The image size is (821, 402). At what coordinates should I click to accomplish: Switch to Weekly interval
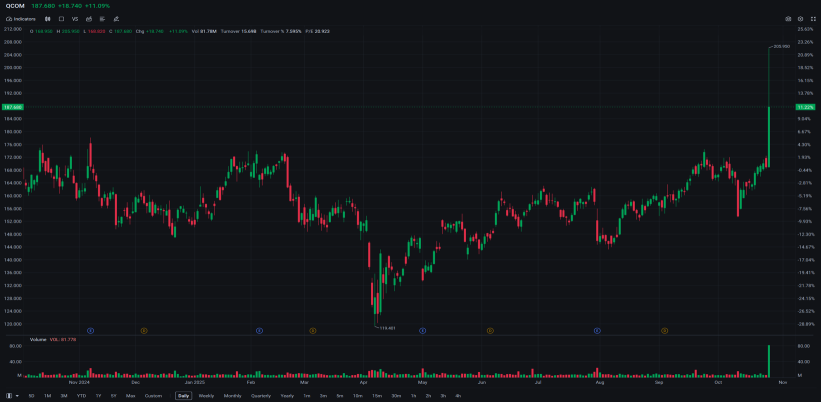click(x=206, y=396)
